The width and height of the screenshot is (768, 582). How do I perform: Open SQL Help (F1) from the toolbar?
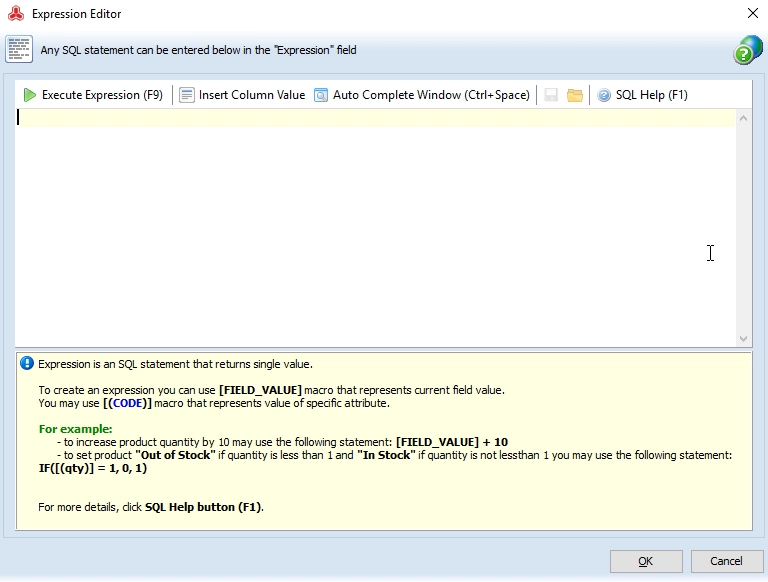(642, 95)
